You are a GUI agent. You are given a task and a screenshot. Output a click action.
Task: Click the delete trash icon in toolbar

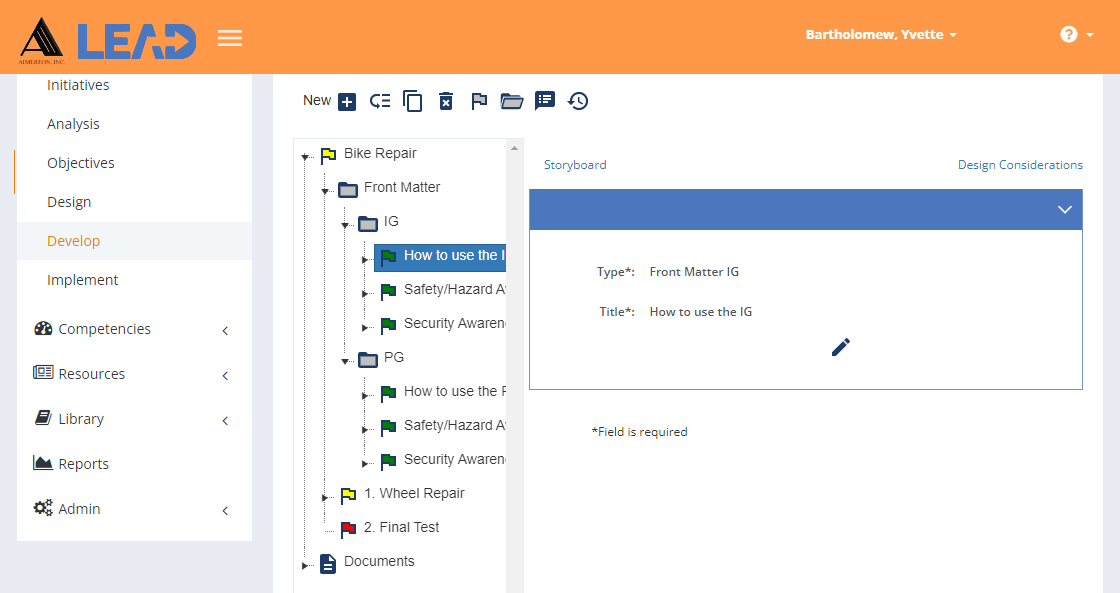[x=446, y=101]
